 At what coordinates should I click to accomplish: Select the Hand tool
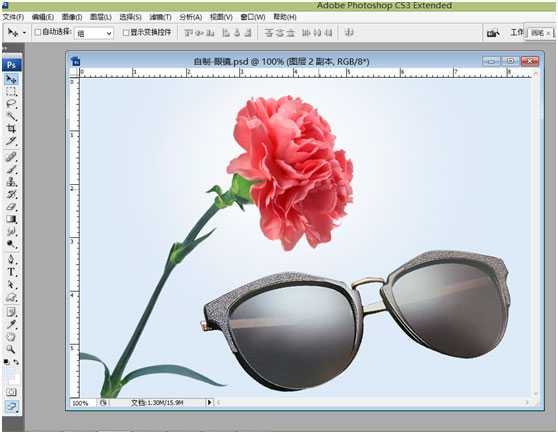coord(12,337)
